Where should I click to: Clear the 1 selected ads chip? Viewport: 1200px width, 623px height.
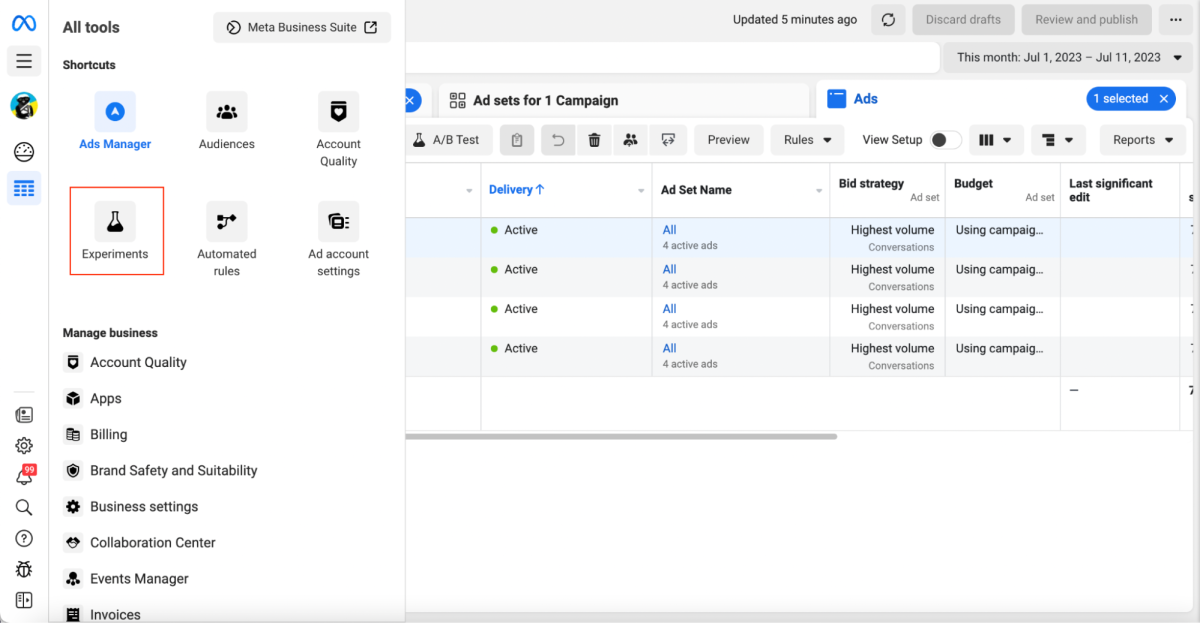[1164, 99]
